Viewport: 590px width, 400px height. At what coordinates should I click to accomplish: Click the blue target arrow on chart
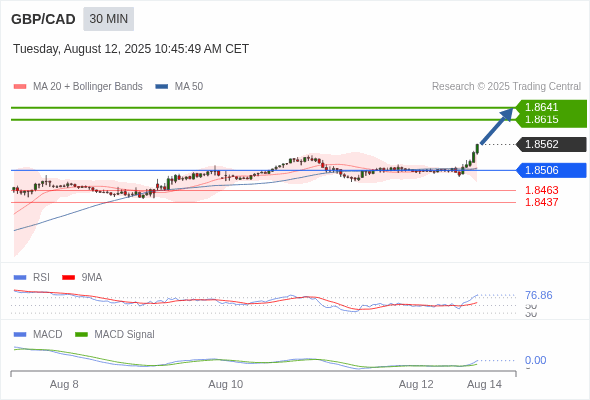pyautogui.click(x=497, y=126)
